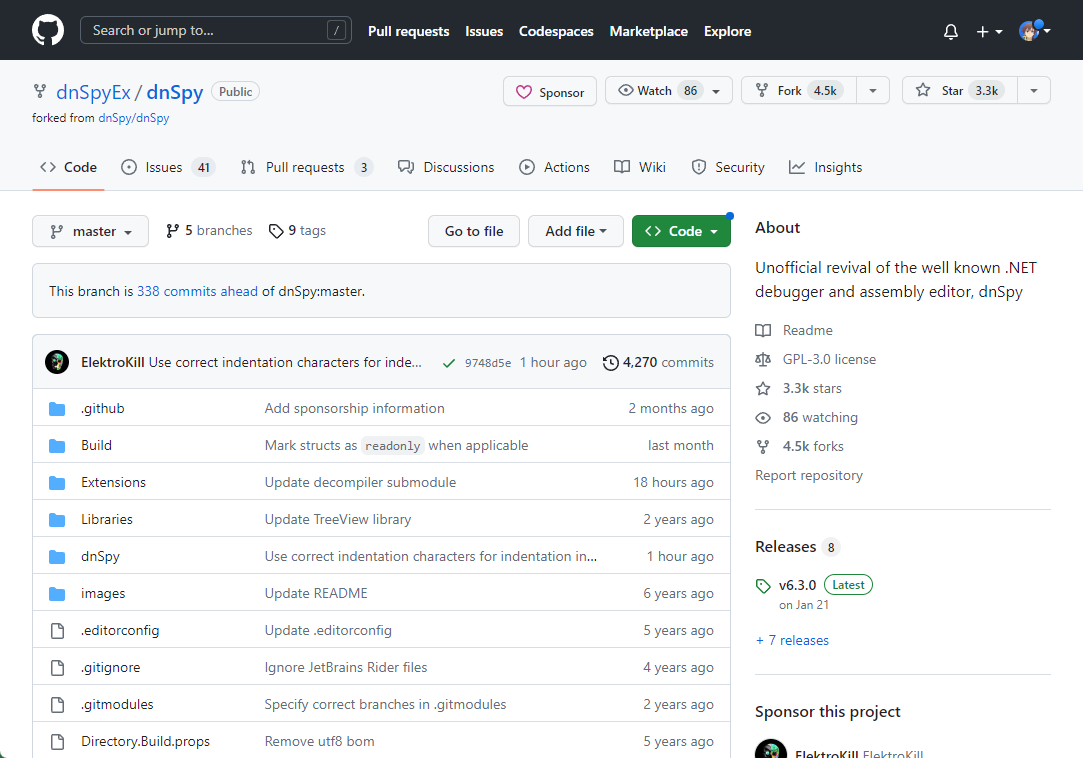Open commit hash 9748d5e
Image resolution: width=1083 pixels, height=758 pixels.
click(x=488, y=363)
